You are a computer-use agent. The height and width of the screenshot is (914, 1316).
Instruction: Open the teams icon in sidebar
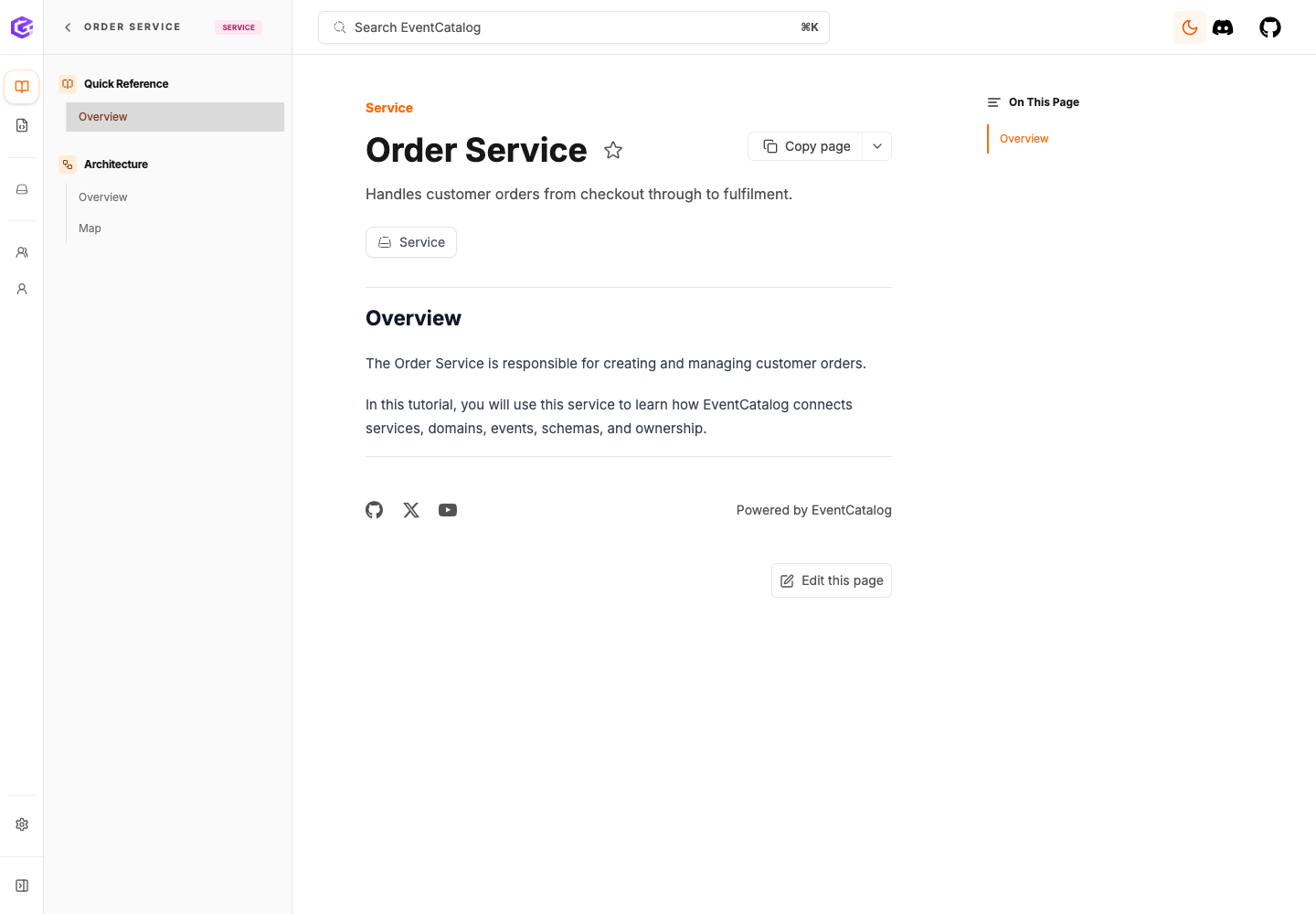click(22, 252)
